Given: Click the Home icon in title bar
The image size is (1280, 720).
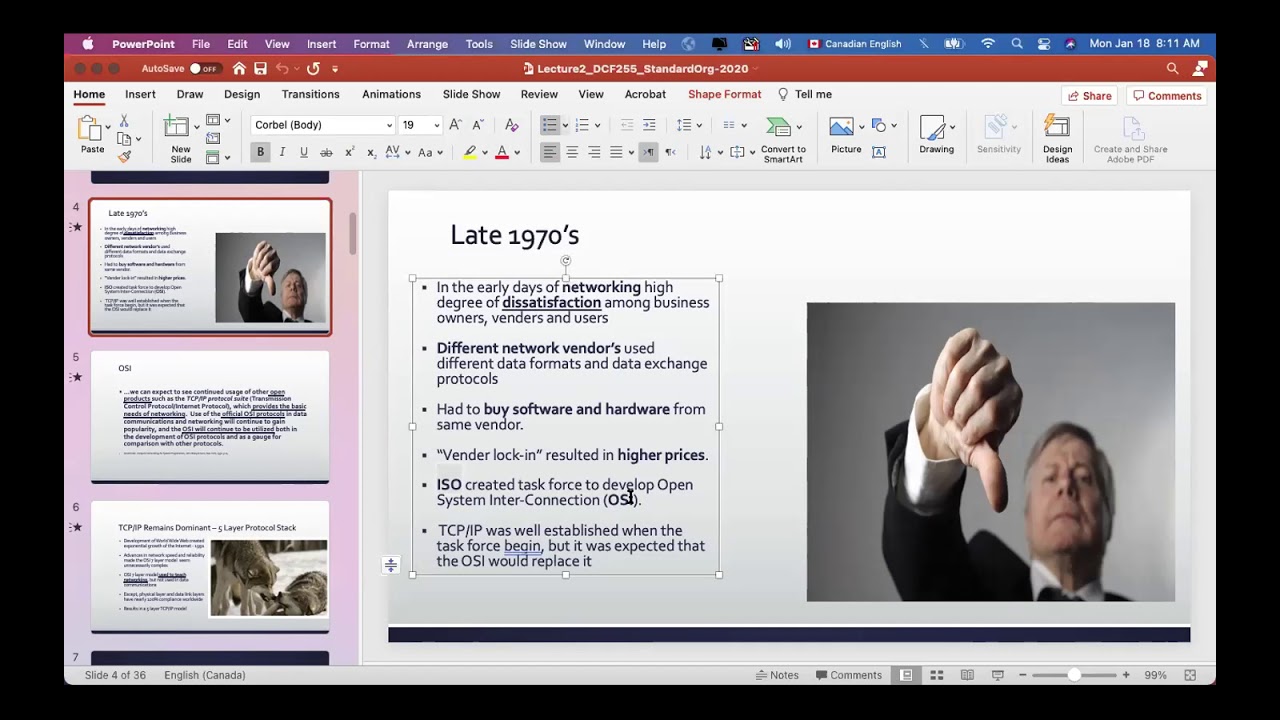Looking at the screenshot, I should pyautogui.click(x=239, y=68).
